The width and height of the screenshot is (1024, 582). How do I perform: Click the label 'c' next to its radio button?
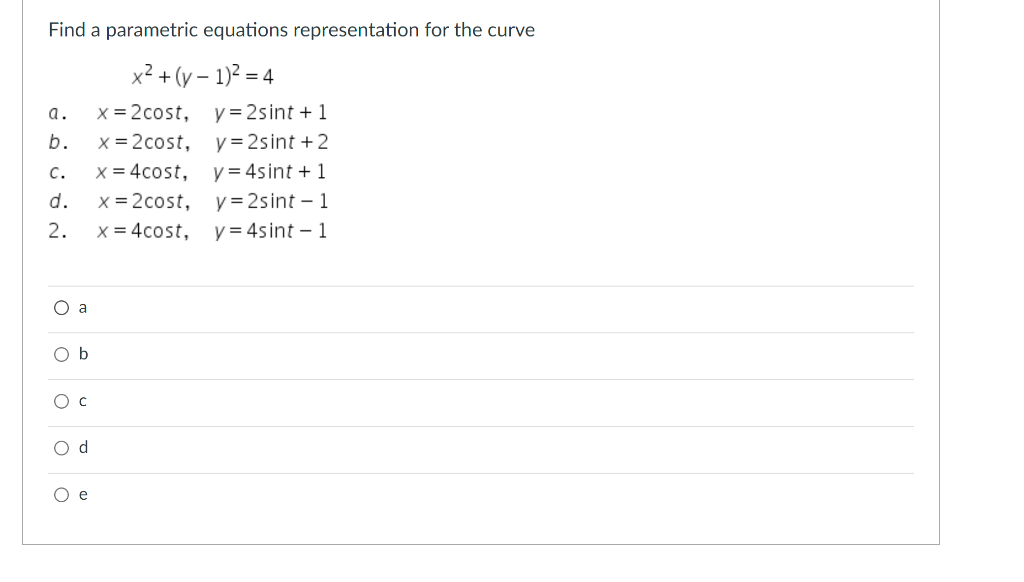pyautogui.click(x=81, y=401)
